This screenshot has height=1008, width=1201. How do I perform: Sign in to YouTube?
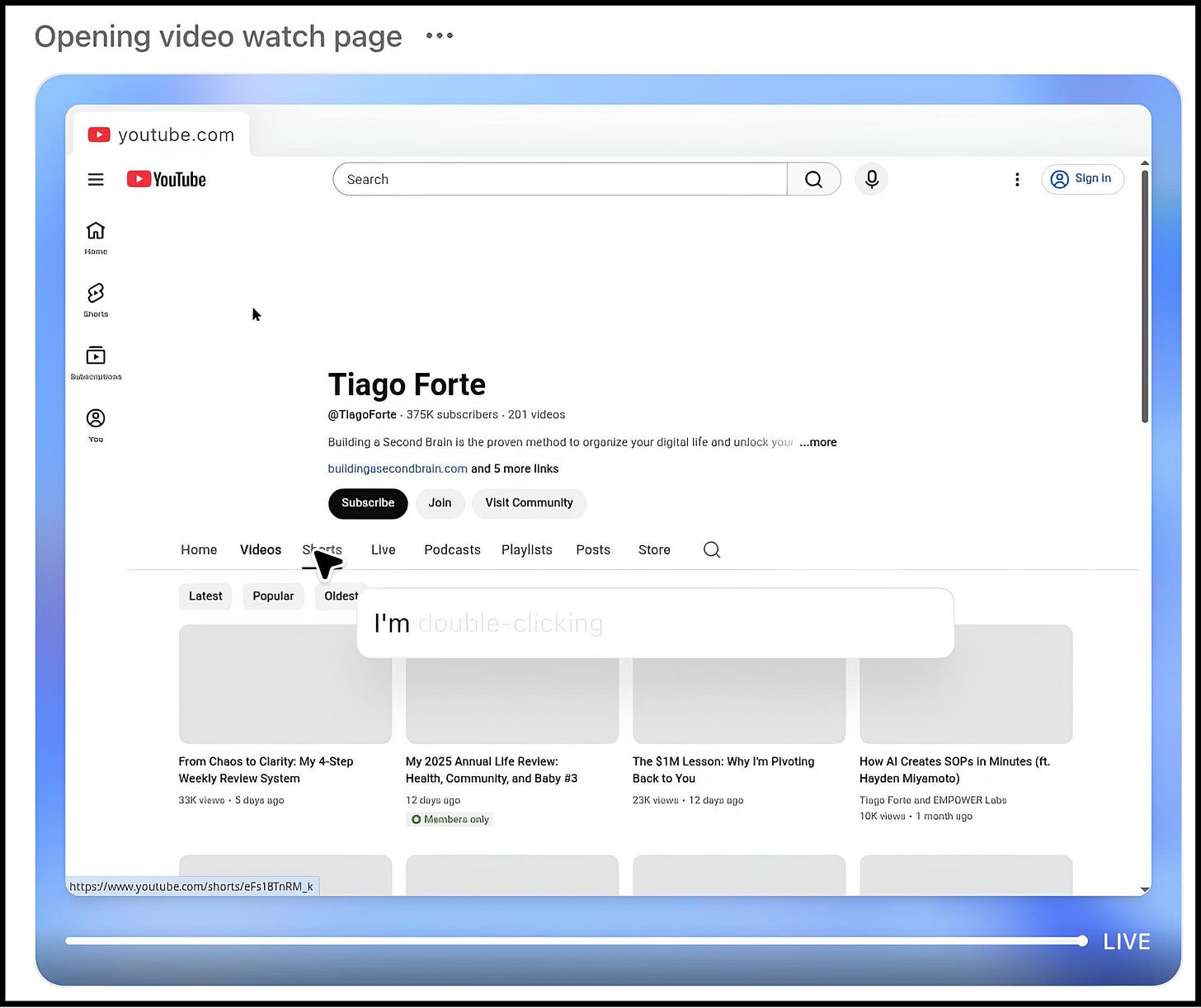click(1082, 179)
